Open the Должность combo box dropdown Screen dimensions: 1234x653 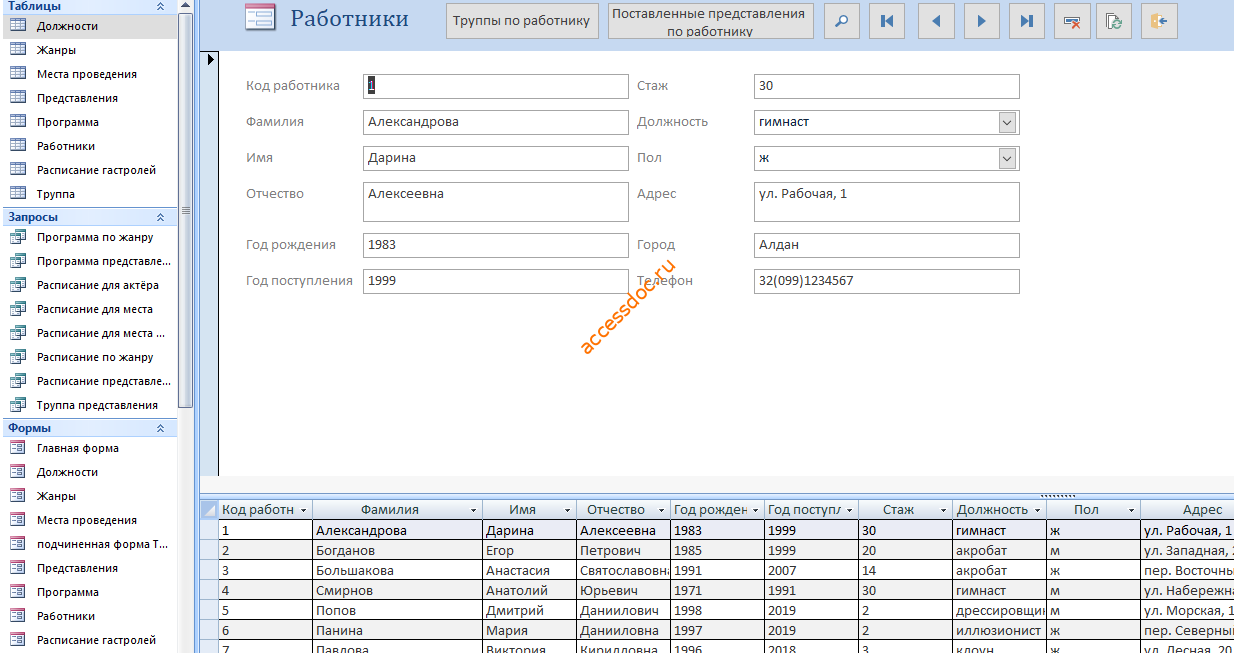point(1007,122)
